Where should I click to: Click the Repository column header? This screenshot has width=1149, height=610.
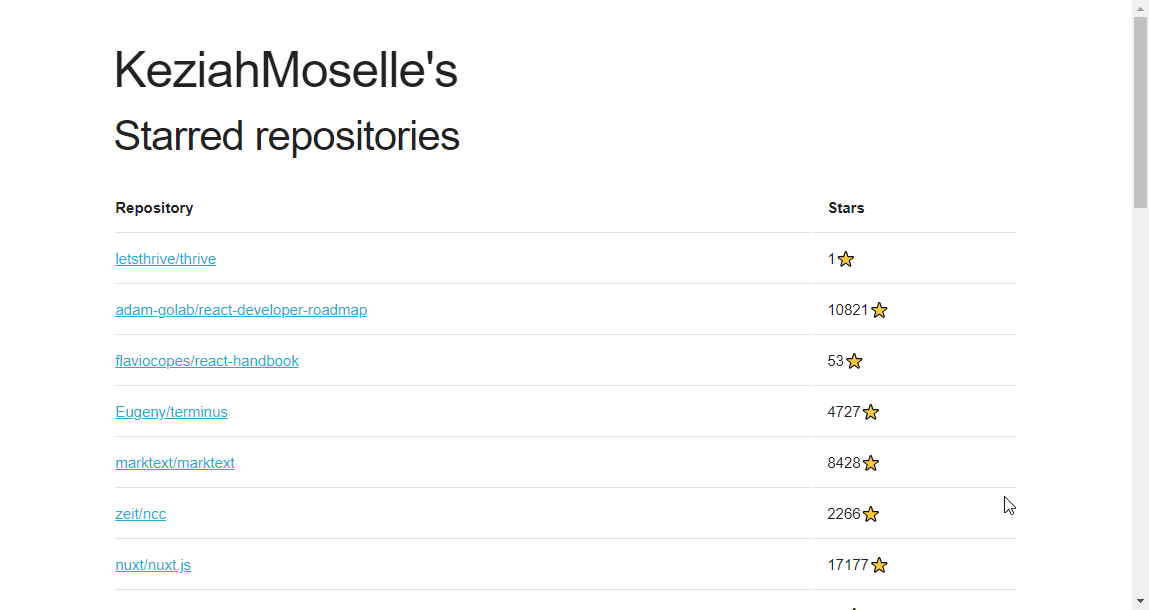pyautogui.click(x=154, y=208)
